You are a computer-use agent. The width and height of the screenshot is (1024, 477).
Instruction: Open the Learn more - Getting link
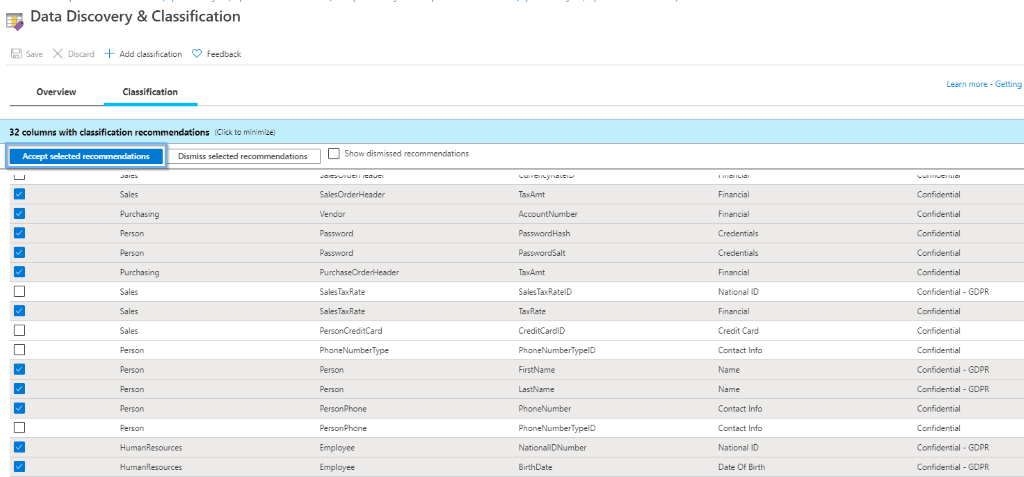click(x=984, y=84)
